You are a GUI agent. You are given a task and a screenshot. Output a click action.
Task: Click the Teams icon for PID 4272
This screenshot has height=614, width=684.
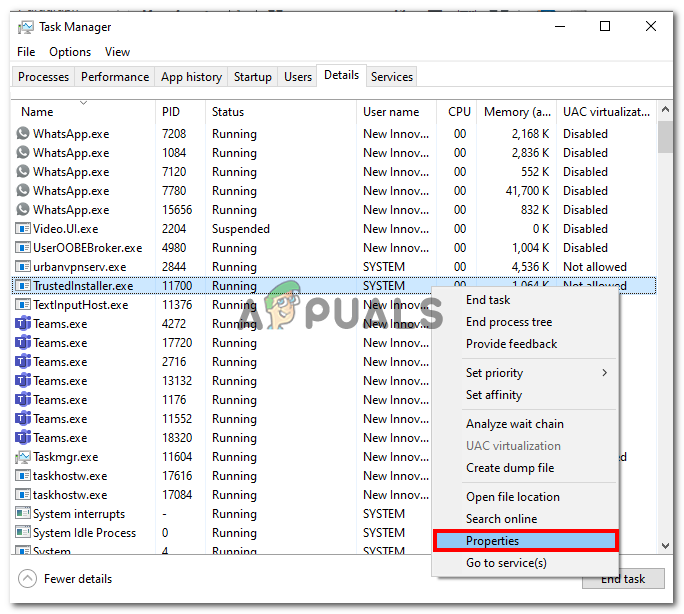[x=23, y=324]
